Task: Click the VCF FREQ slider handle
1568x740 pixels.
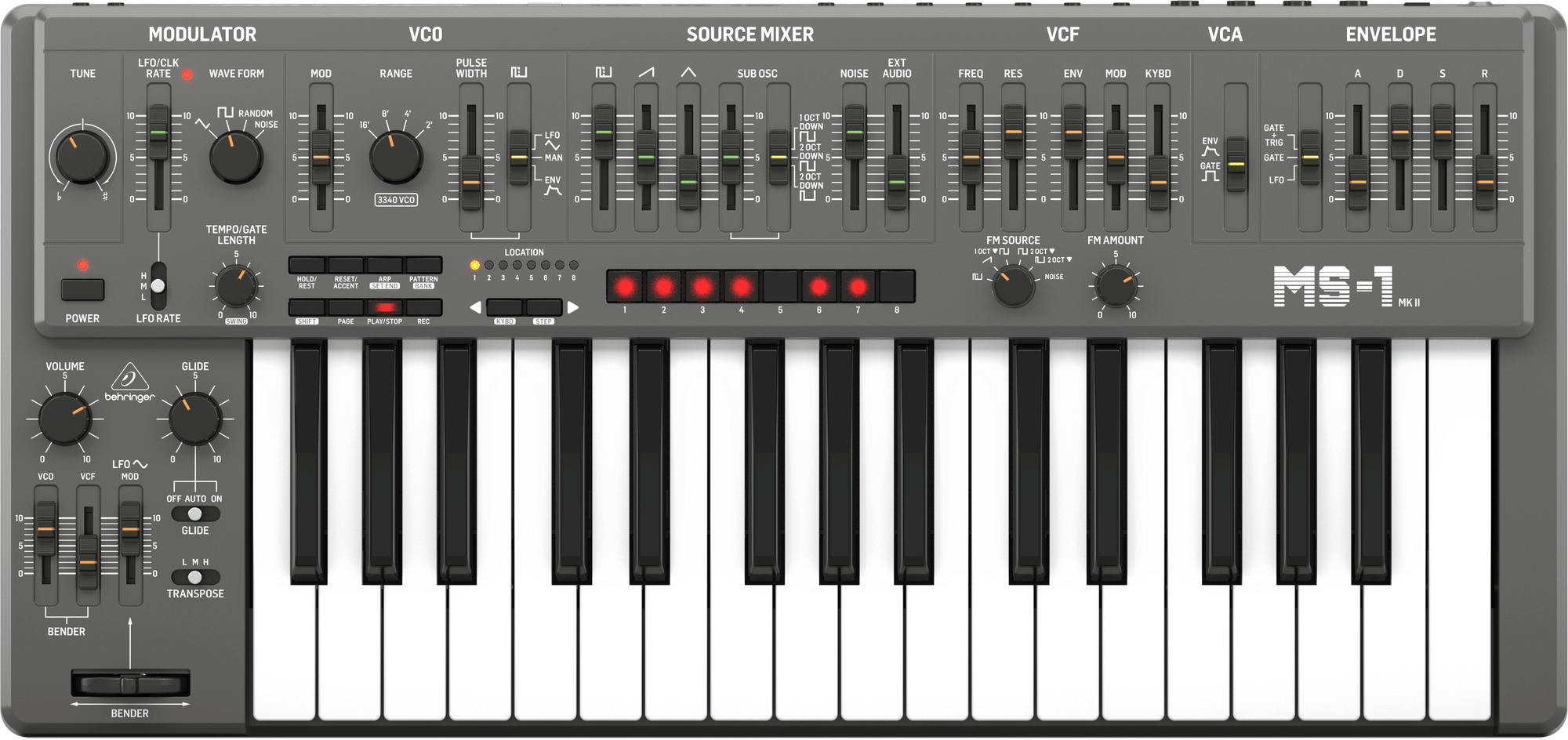Action: (x=971, y=157)
